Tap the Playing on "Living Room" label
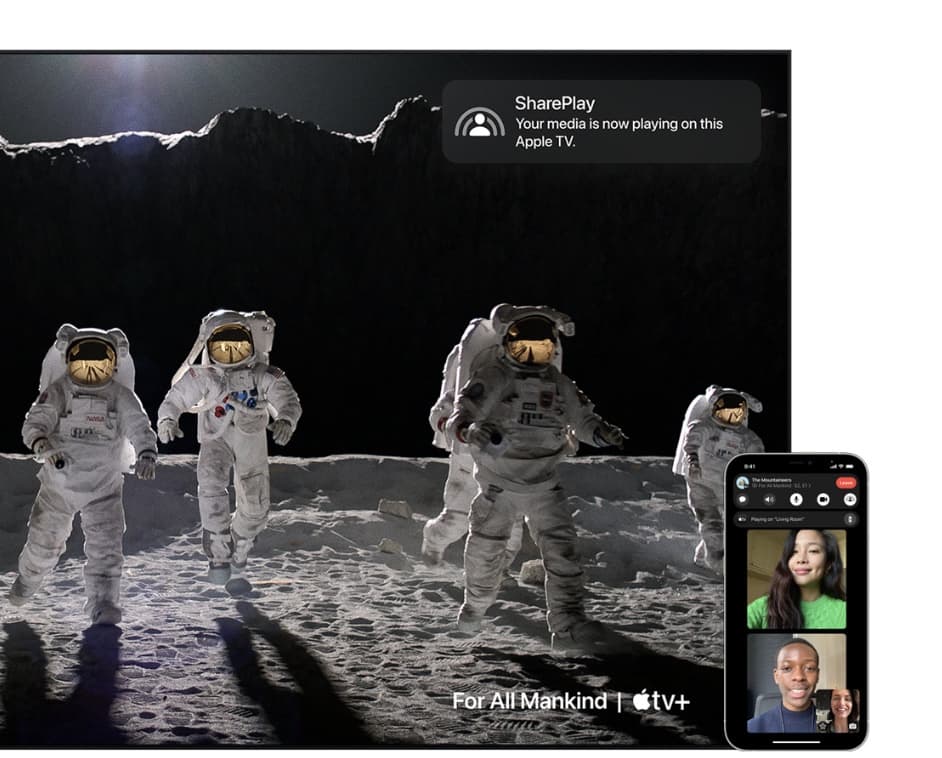 (x=777, y=519)
